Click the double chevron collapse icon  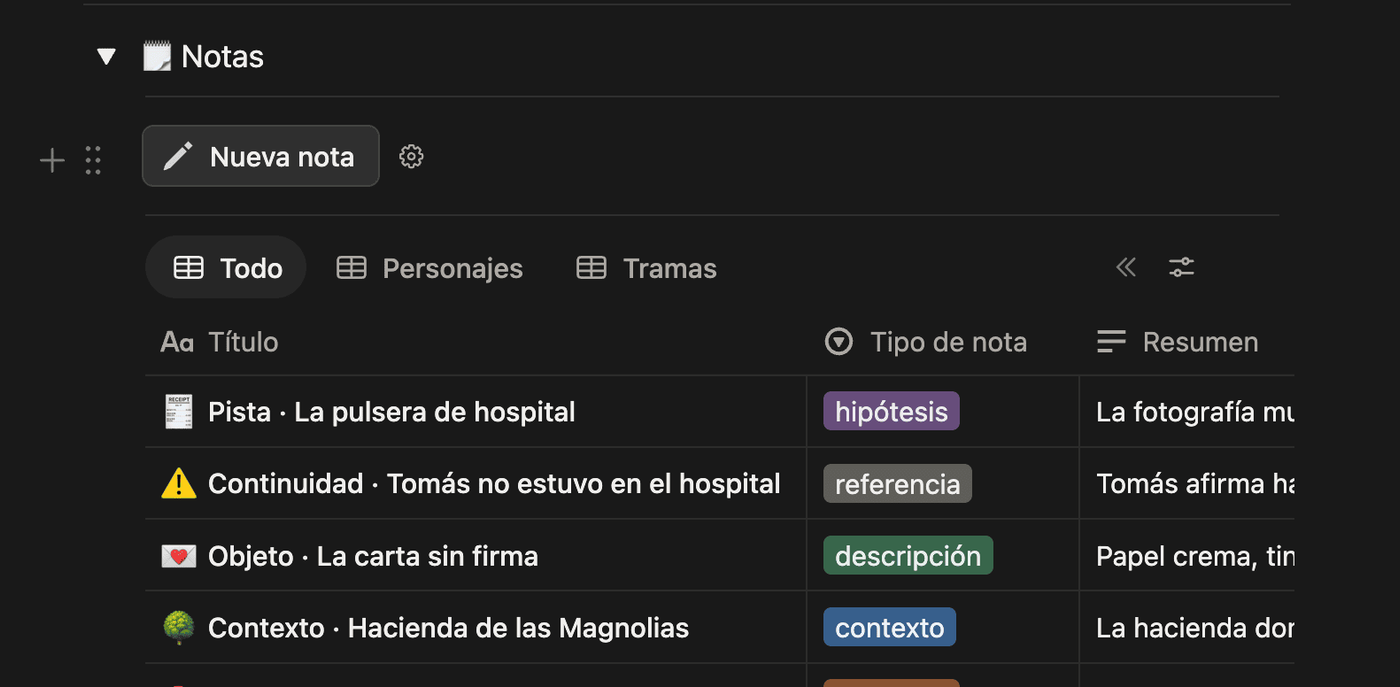1126,267
